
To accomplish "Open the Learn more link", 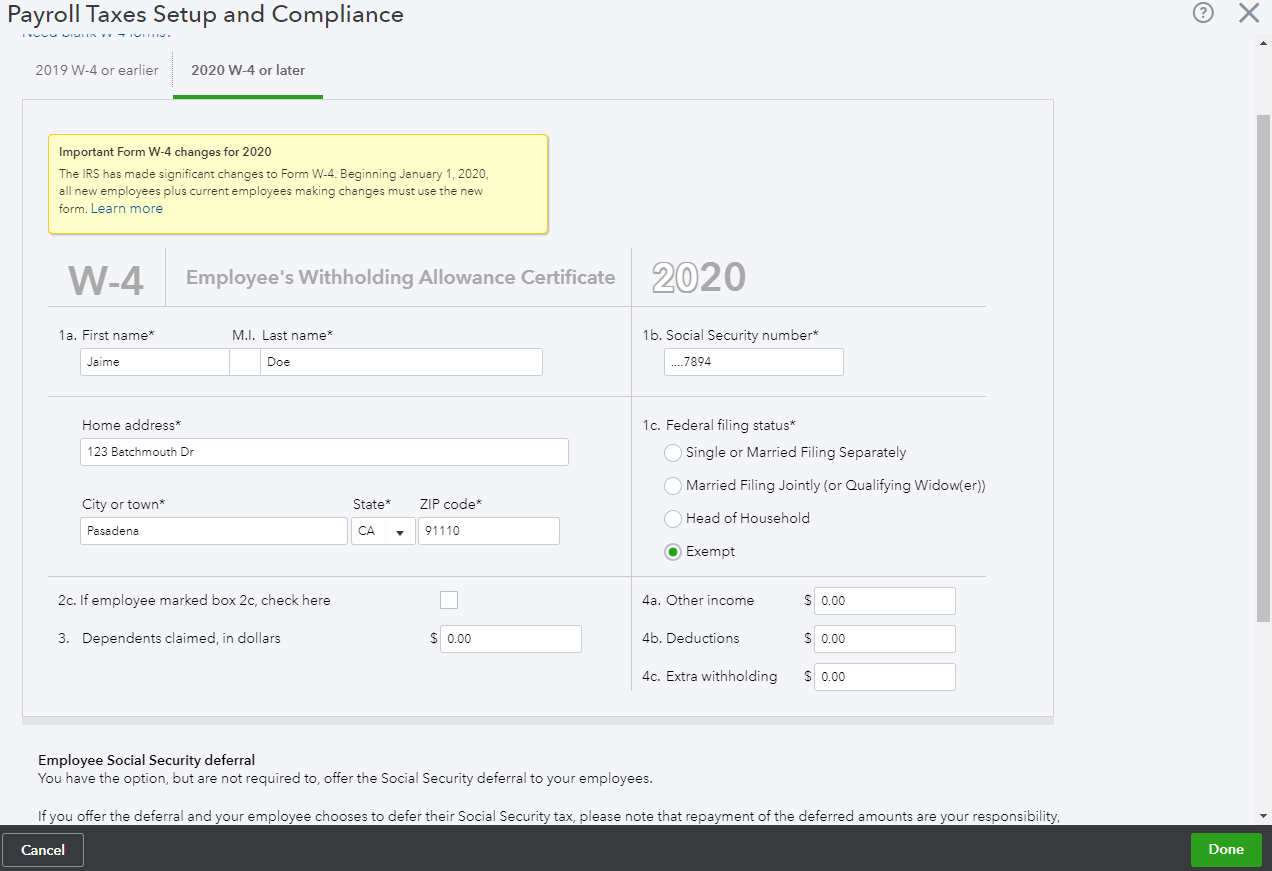I will click(127, 209).
